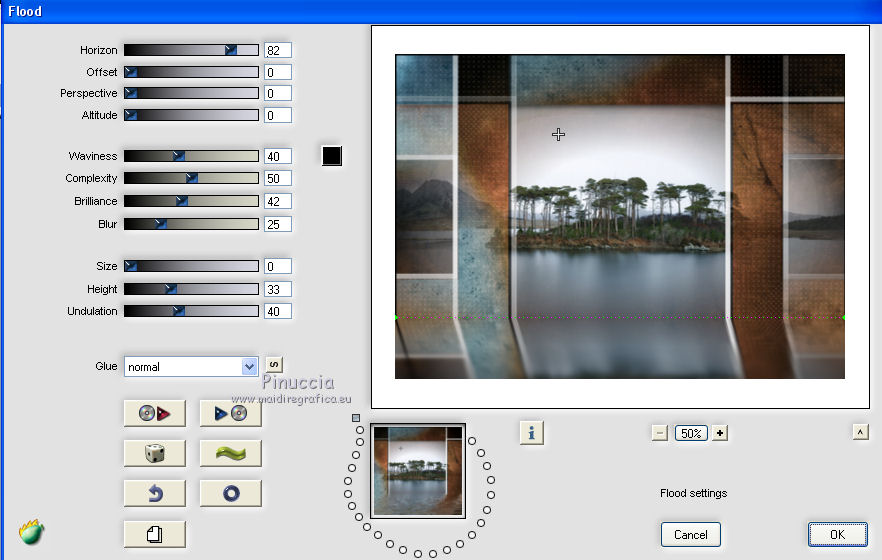
Task: Click the small S button beside Glue
Action: (x=274, y=365)
